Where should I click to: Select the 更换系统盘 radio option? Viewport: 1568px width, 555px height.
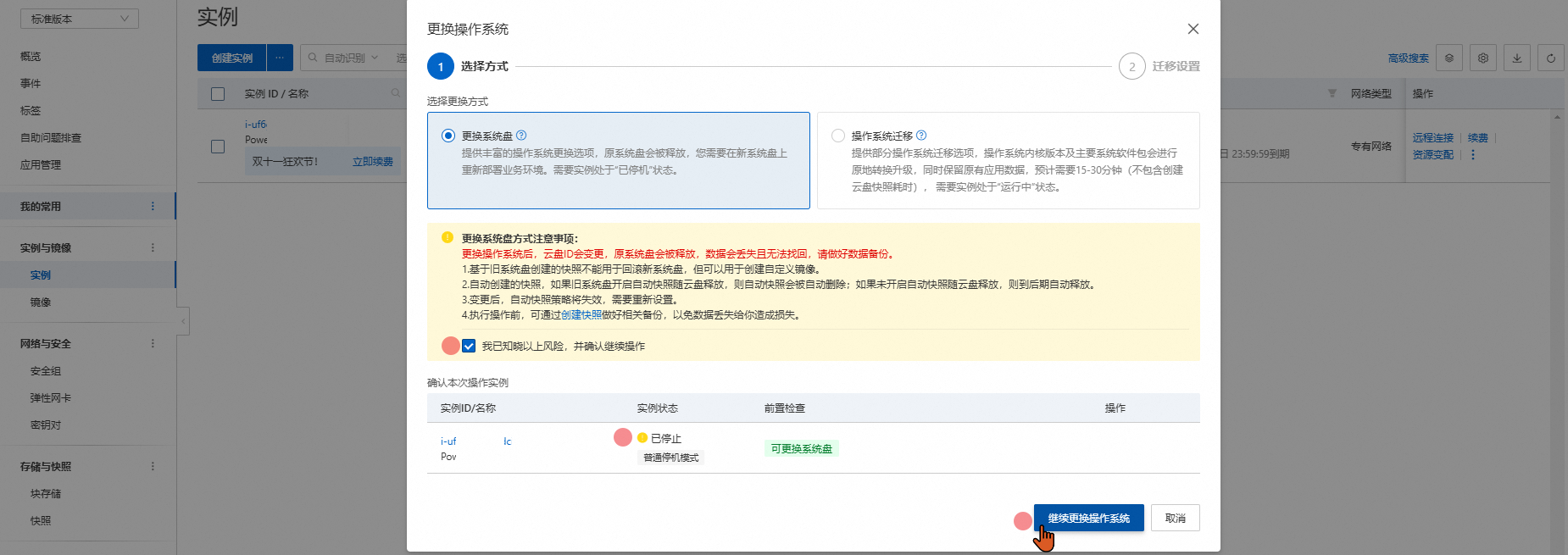point(448,136)
